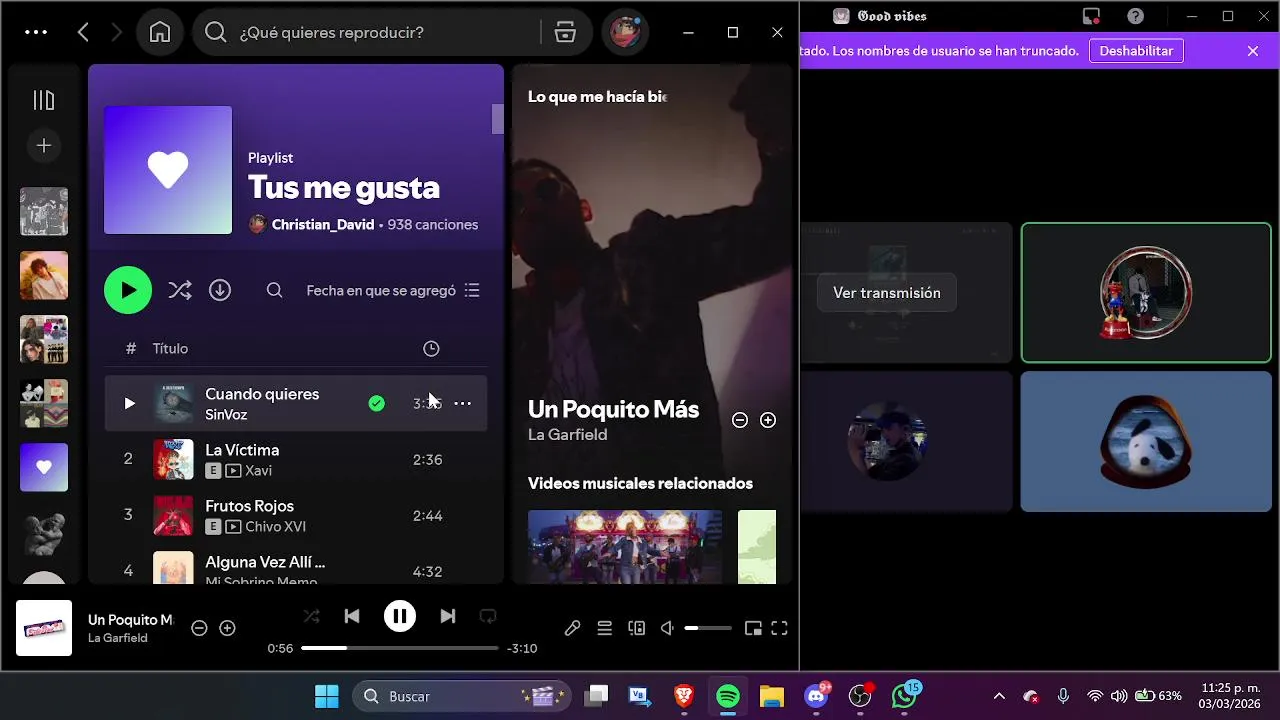Select the 'La Víctima' track title
1280x720 pixels.
click(x=242, y=450)
